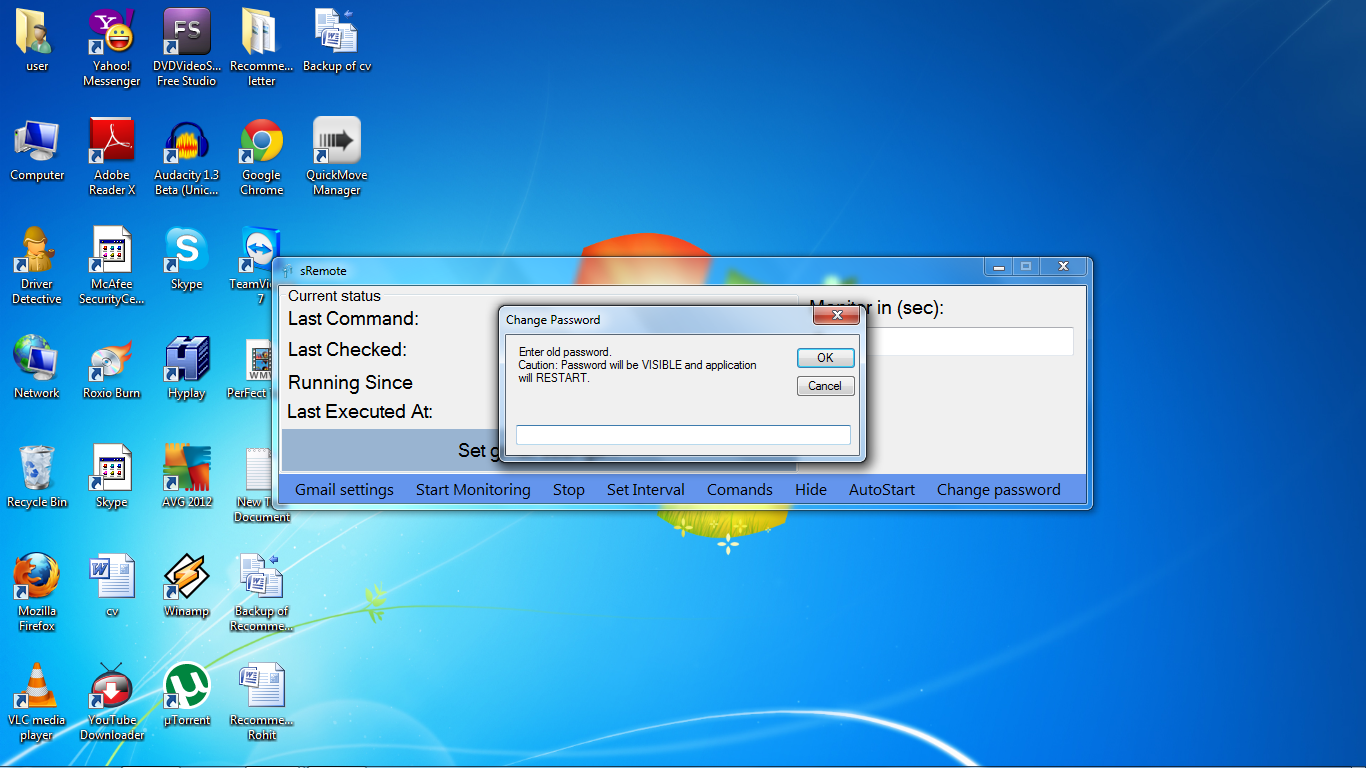Click the "Last Command:" label

(353, 319)
